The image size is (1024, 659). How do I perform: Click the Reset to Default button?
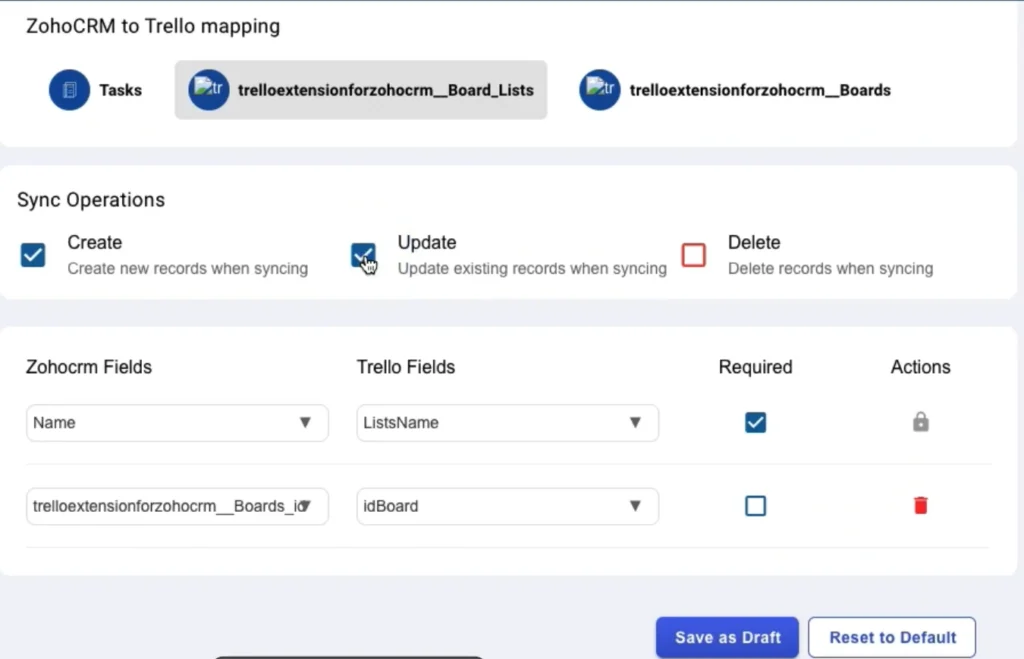(x=891, y=637)
